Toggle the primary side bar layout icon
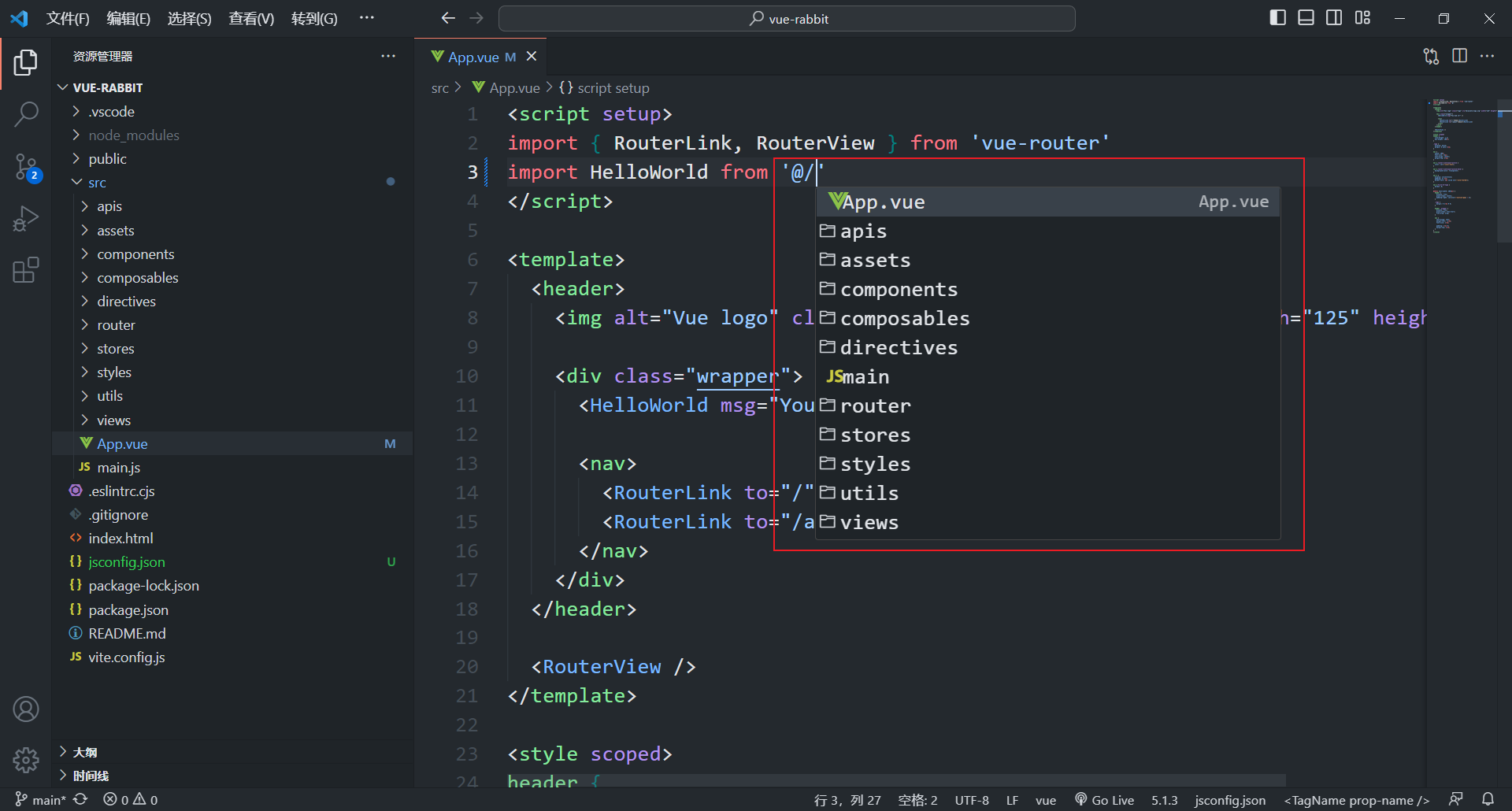1512x811 pixels. pyautogui.click(x=1278, y=18)
